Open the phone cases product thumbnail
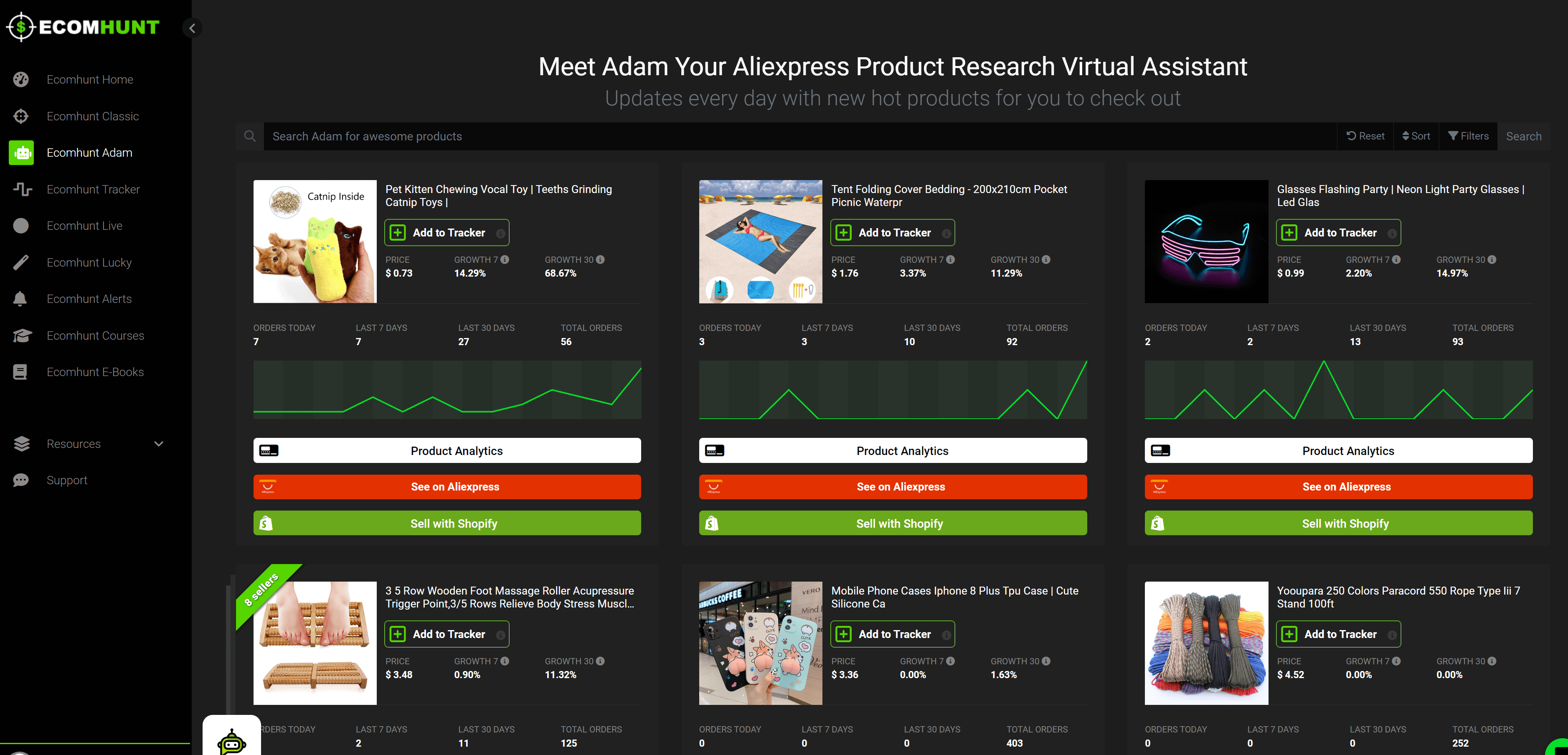Viewport: 1568px width, 755px height. click(x=760, y=643)
